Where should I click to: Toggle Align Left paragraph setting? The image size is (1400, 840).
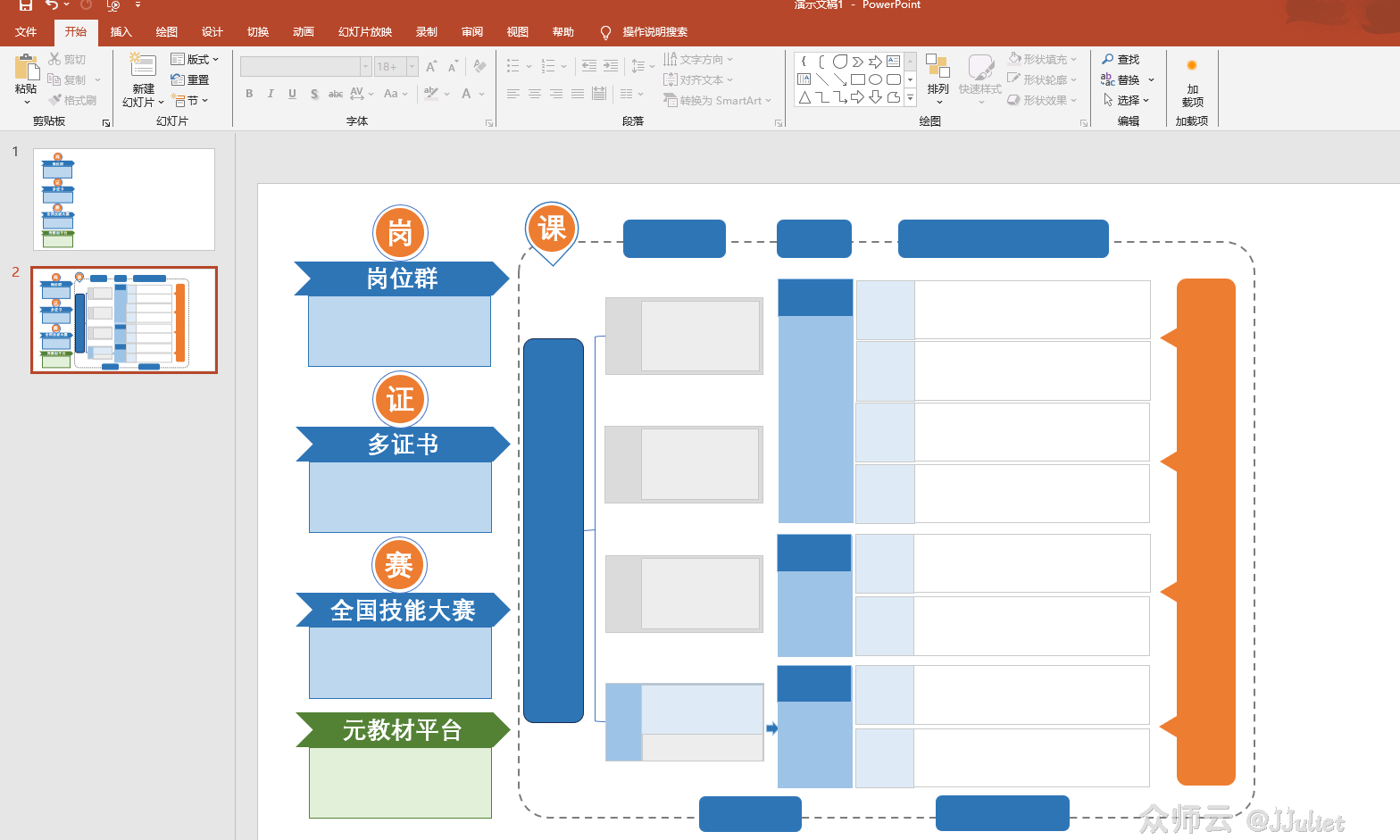click(513, 94)
